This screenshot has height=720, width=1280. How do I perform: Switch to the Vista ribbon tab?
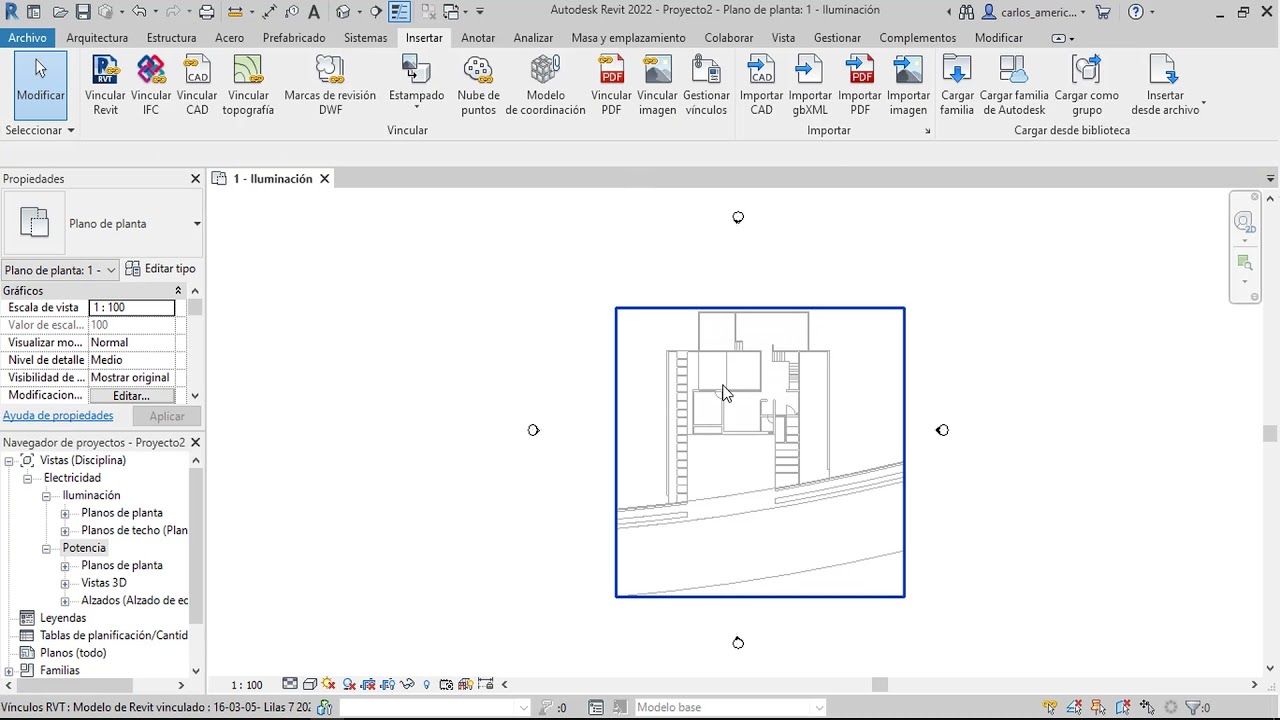(x=783, y=38)
